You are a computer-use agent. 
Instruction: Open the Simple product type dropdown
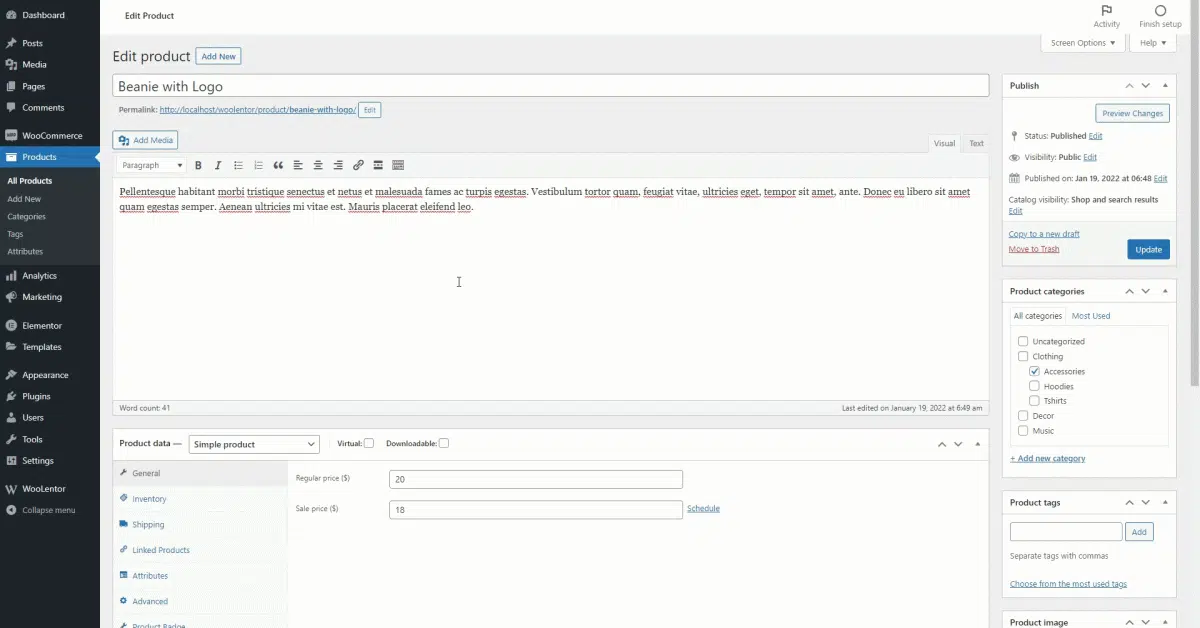coord(254,444)
